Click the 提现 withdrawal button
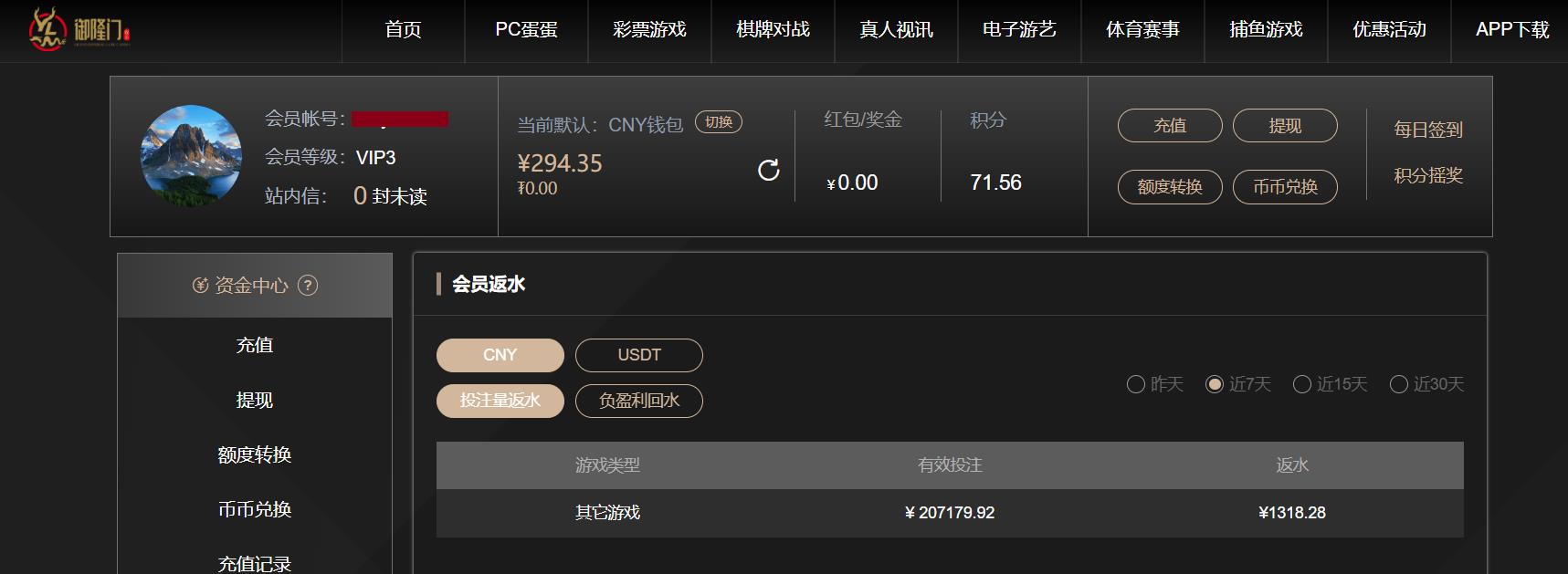Screen dimensions: 1568x574 pyautogui.click(x=1286, y=125)
